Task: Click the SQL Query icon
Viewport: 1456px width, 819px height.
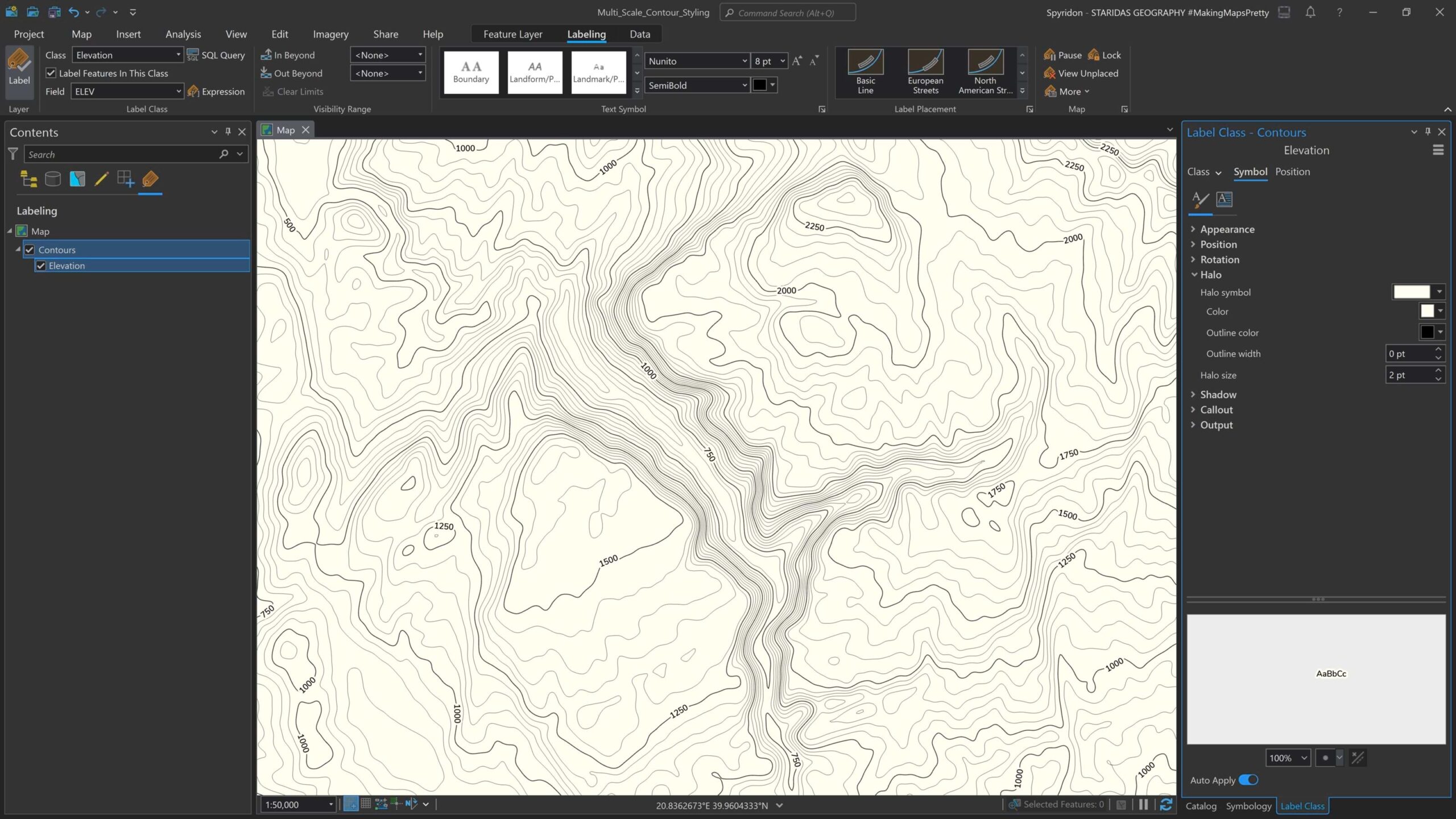Action: pos(193,55)
